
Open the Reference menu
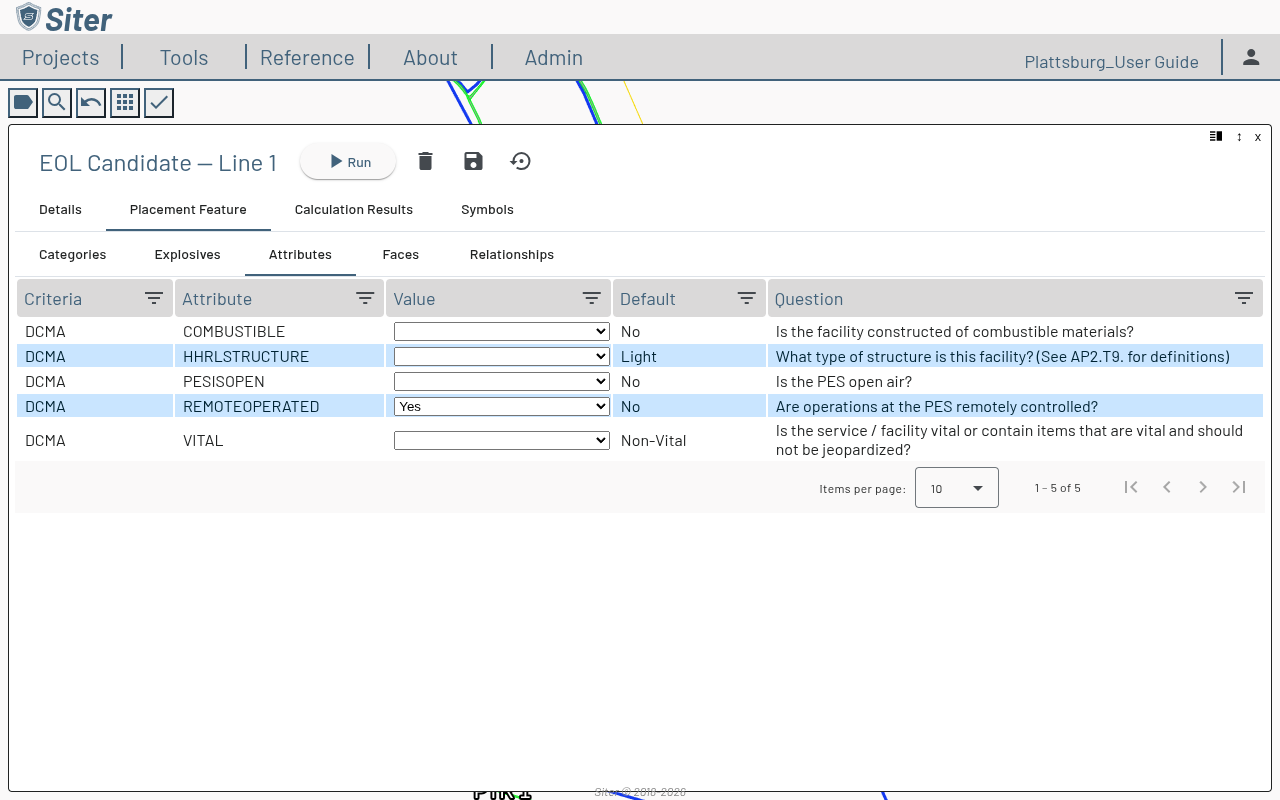pos(307,57)
